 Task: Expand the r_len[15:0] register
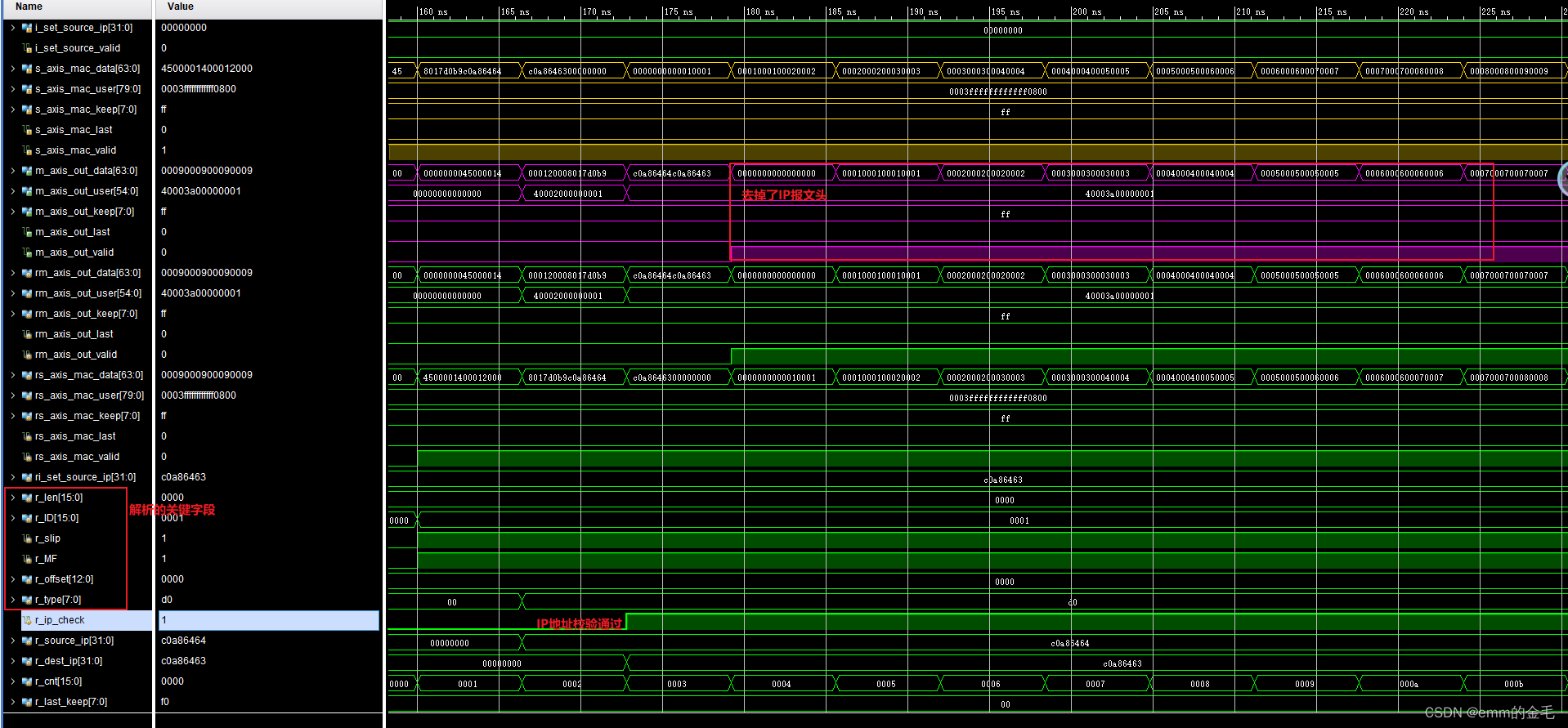(12, 498)
